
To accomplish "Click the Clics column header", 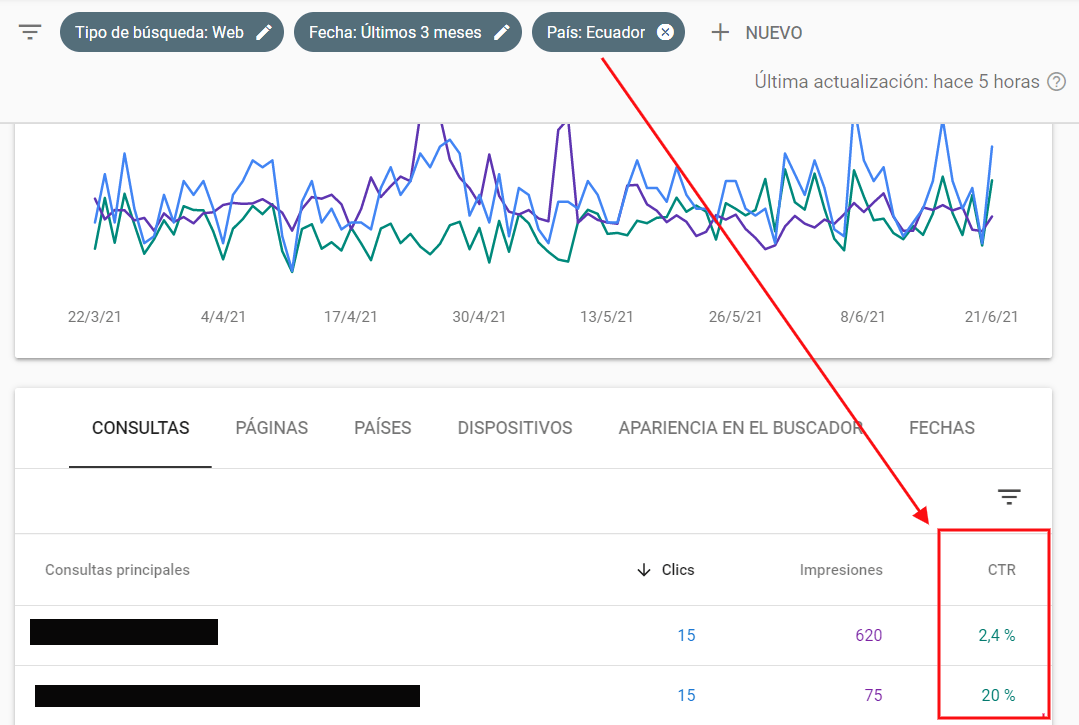I will click(678, 570).
